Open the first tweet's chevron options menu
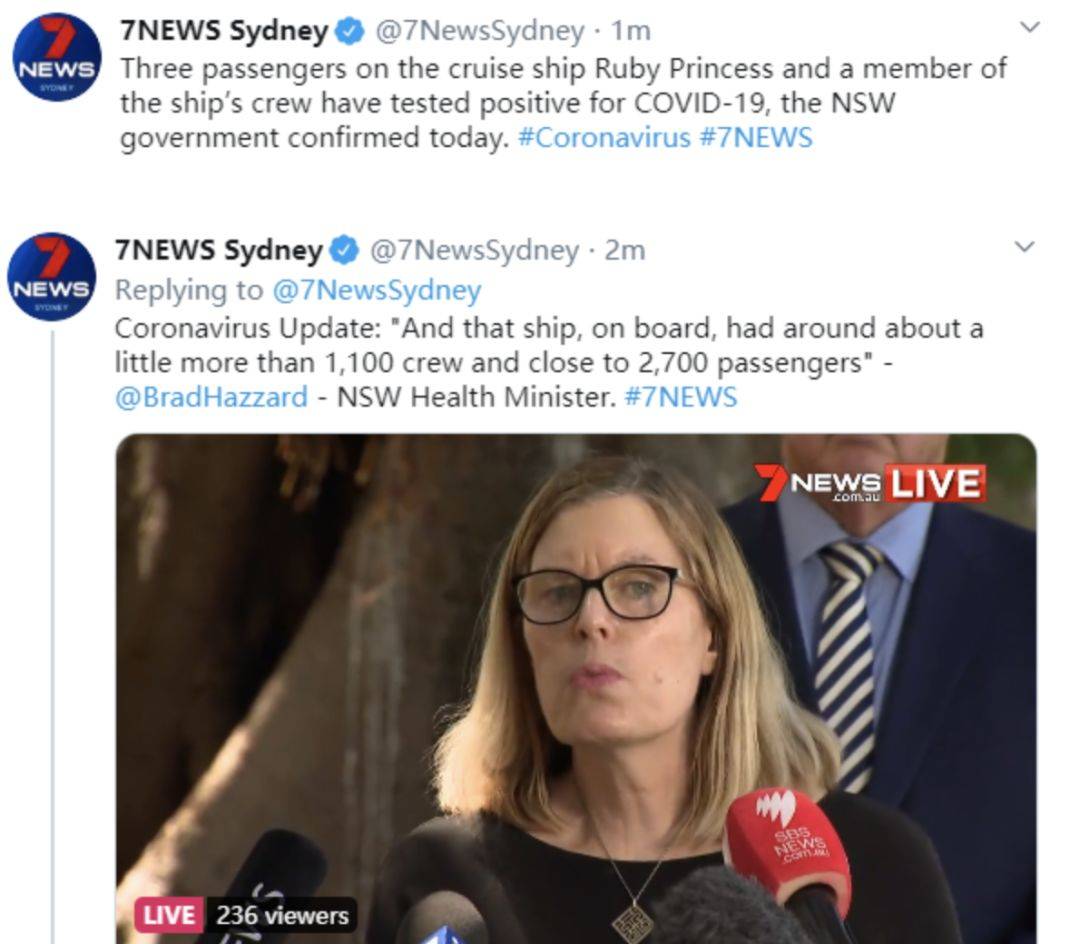 click(x=1030, y=28)
